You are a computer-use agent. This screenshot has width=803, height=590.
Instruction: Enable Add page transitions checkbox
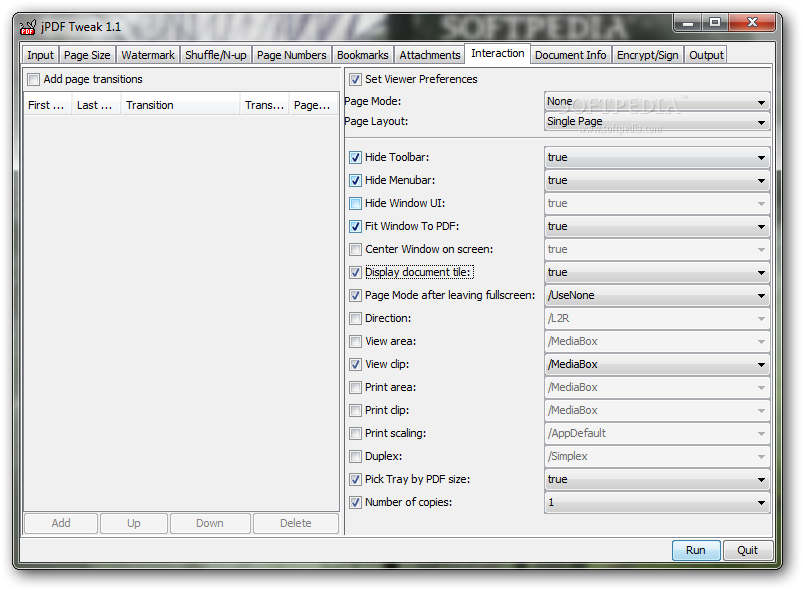34,79
